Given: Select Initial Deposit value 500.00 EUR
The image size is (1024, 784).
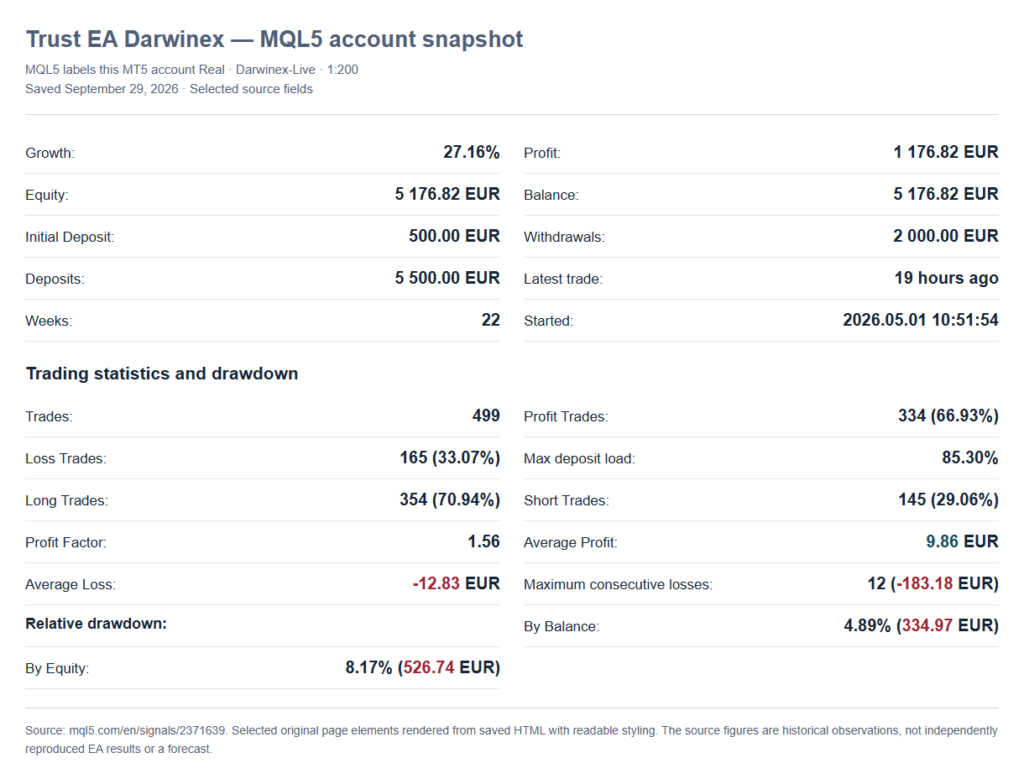Looking at the screenshot, I should coord(455,236).
